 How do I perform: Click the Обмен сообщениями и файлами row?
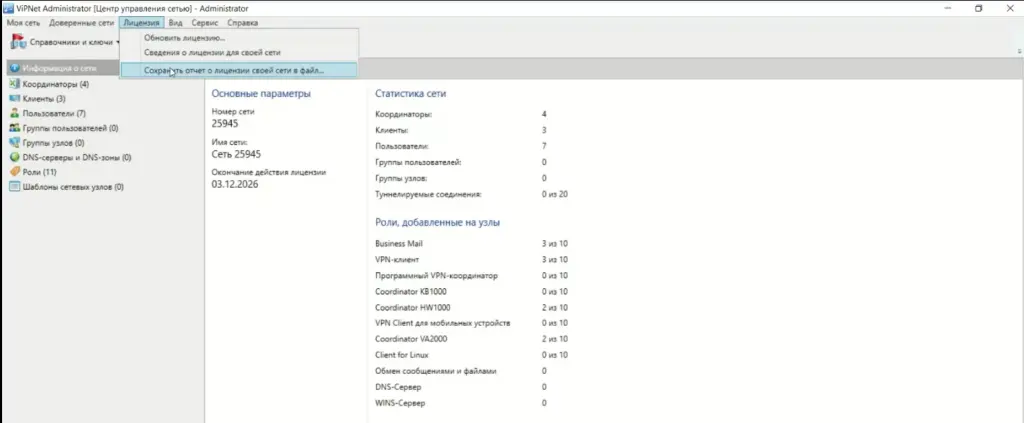(x=461, y=371)
